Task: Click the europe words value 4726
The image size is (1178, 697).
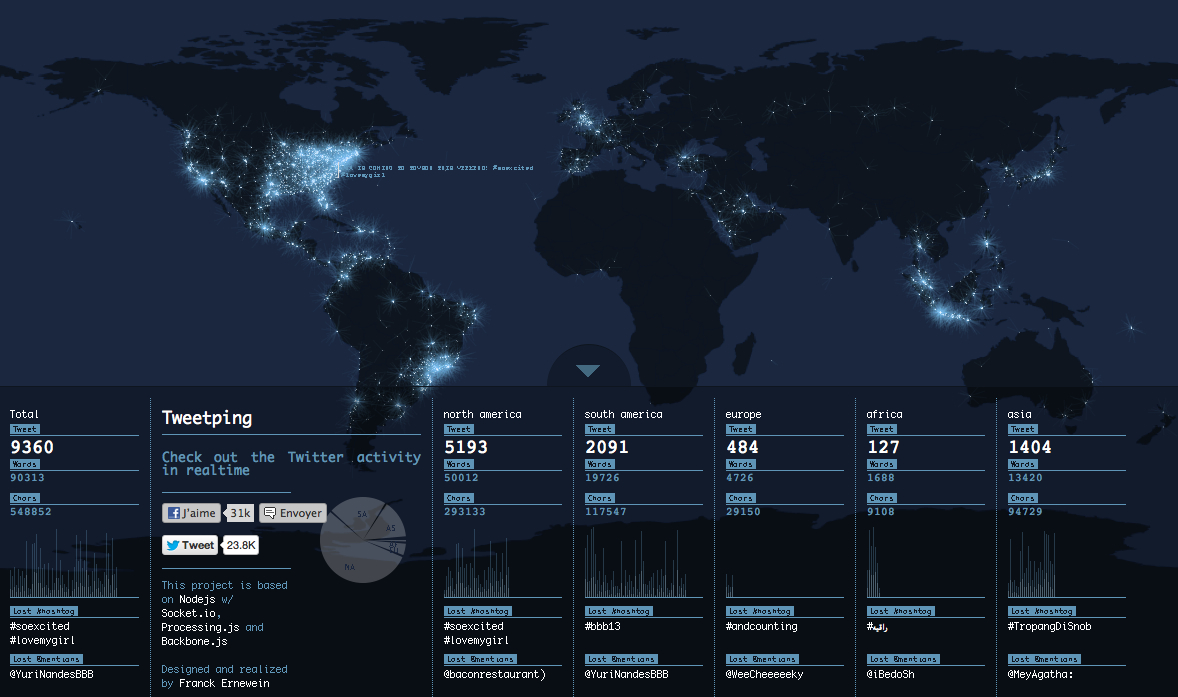Action: point(739,478)
